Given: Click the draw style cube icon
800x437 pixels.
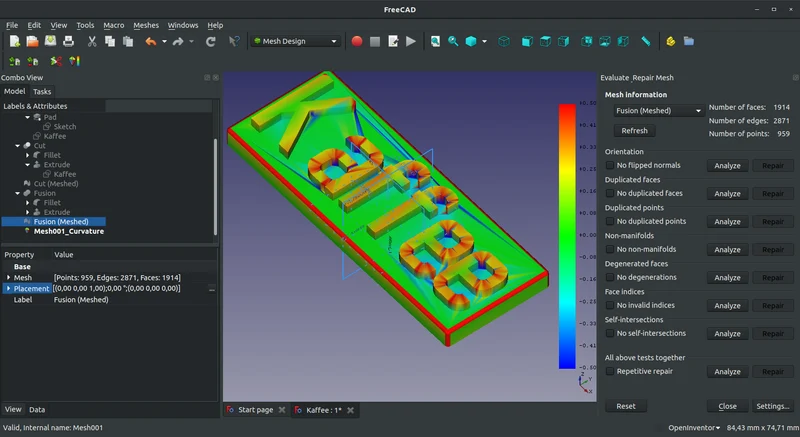Looking at the screenshot, I should coord(471,41).
